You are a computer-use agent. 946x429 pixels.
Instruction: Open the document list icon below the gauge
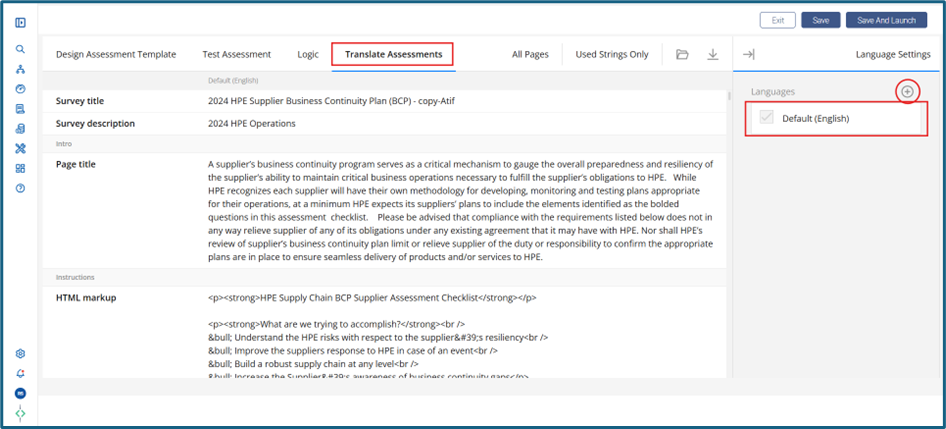tap(20, 109)
